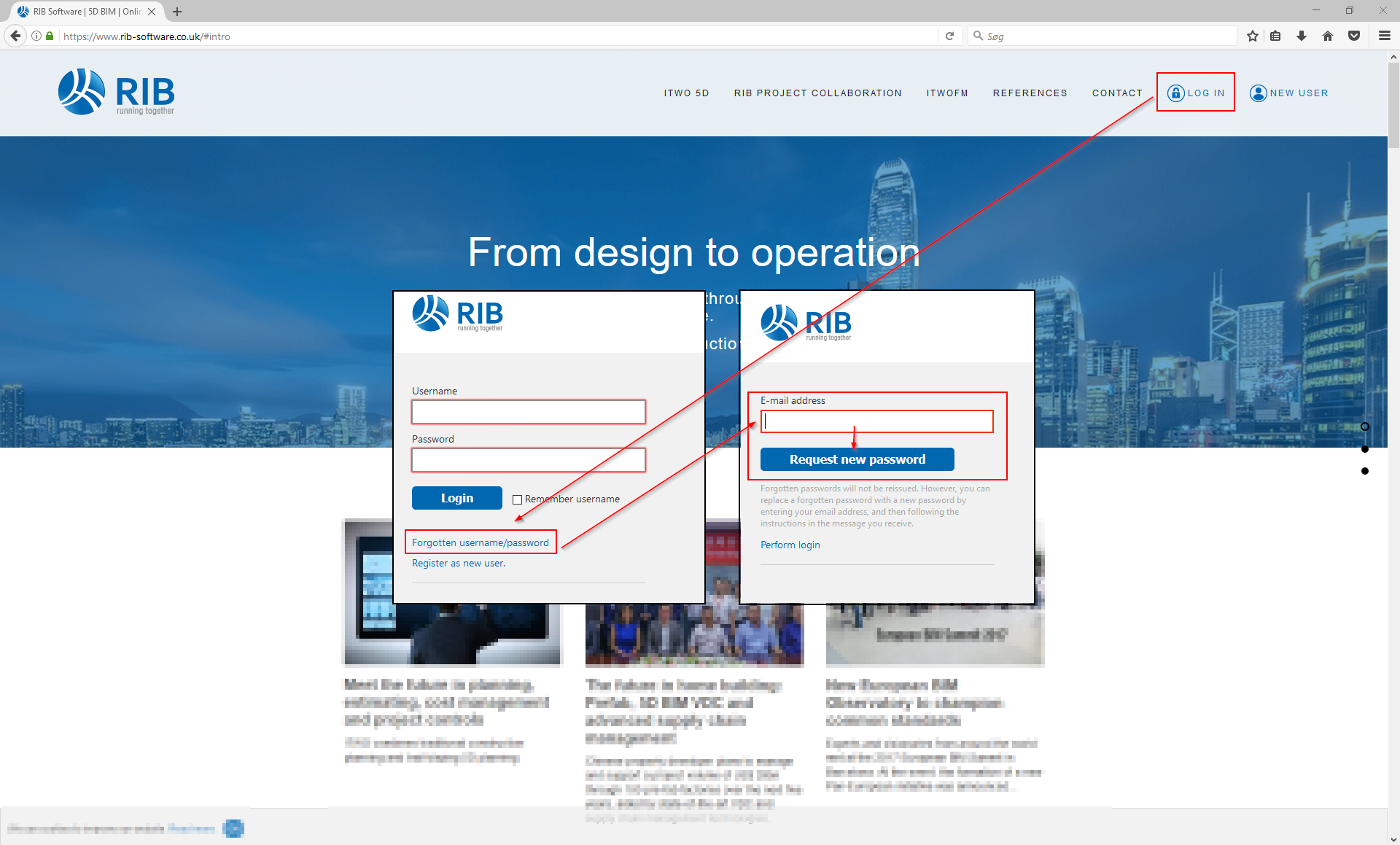Open the downloads arrow icon
The image size is (1400, 845).
[x=1302, y=36]
